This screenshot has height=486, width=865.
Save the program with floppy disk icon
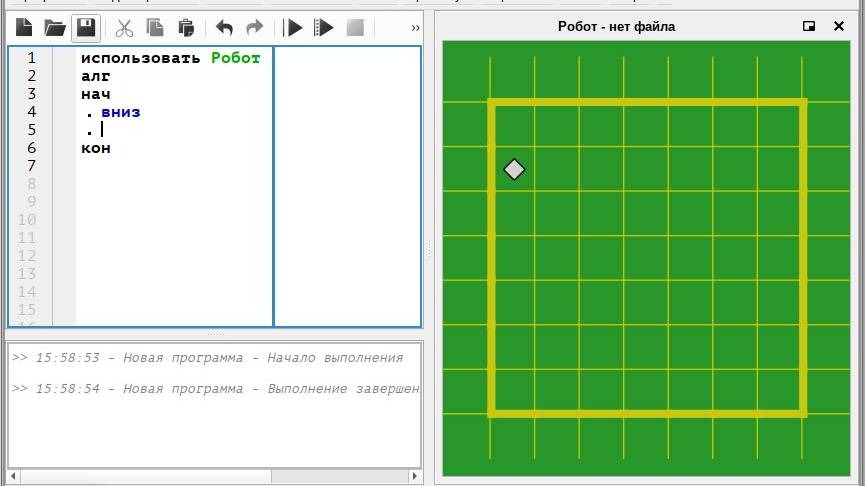tap(86, 28)
